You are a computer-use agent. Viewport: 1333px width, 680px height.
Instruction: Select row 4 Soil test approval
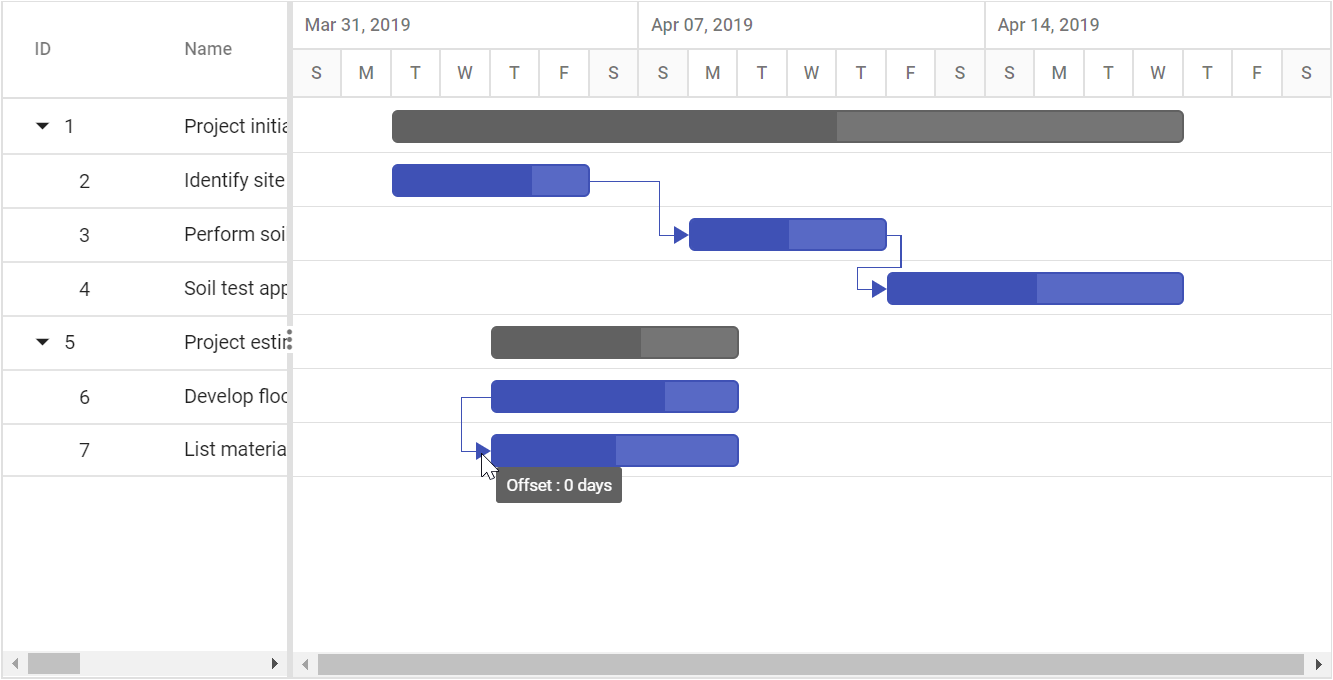pyautogui.click(x=145, y=289)
